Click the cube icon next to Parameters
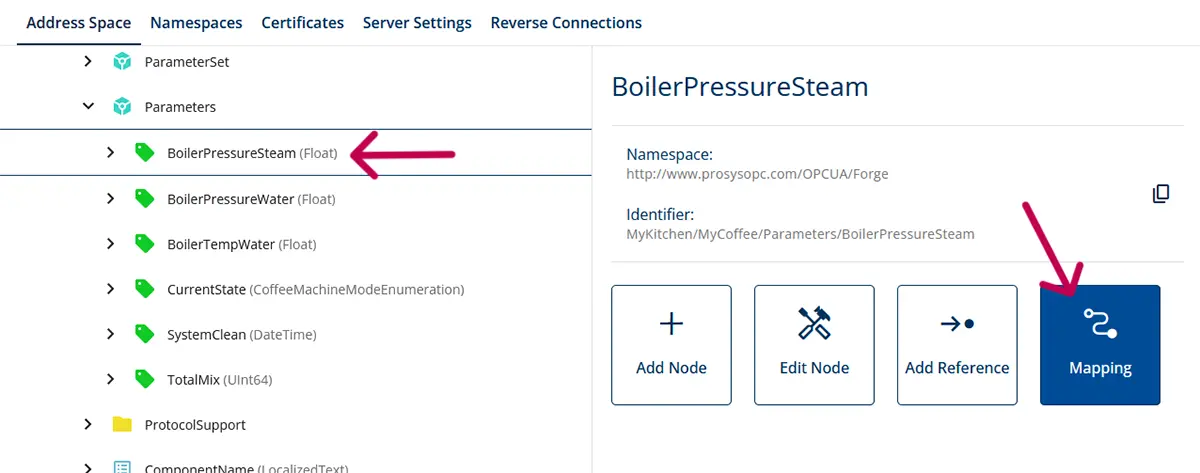The height and width of the screenshot is (473, 1200). click(x=122, y=107)
